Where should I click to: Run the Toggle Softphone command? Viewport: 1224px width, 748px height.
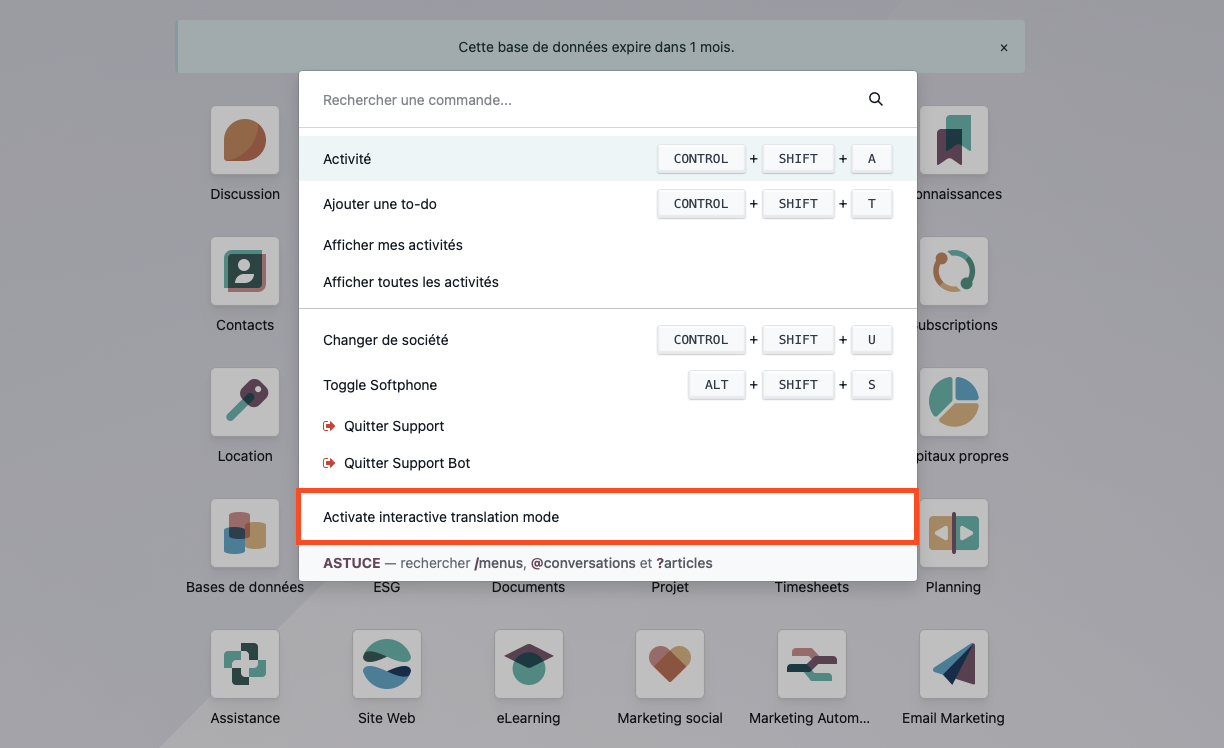coord(608,385)
